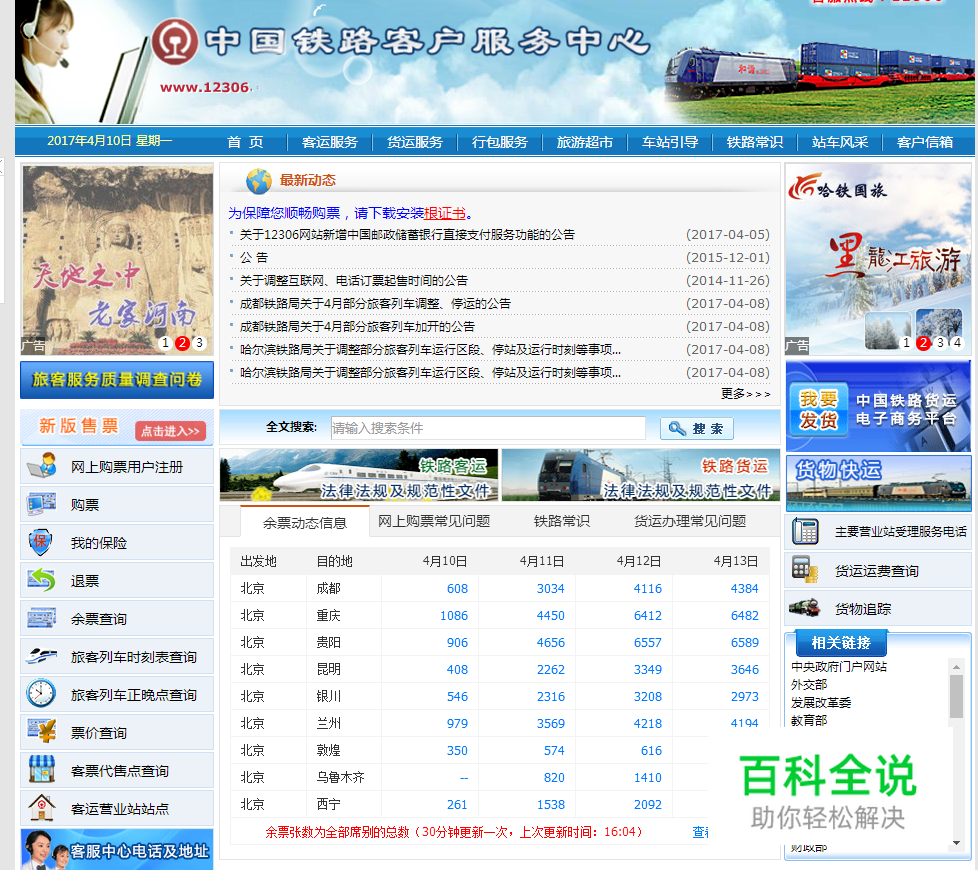Open 关于调整互联网、电话订票起售时间的公告

[x=354, y=281]
